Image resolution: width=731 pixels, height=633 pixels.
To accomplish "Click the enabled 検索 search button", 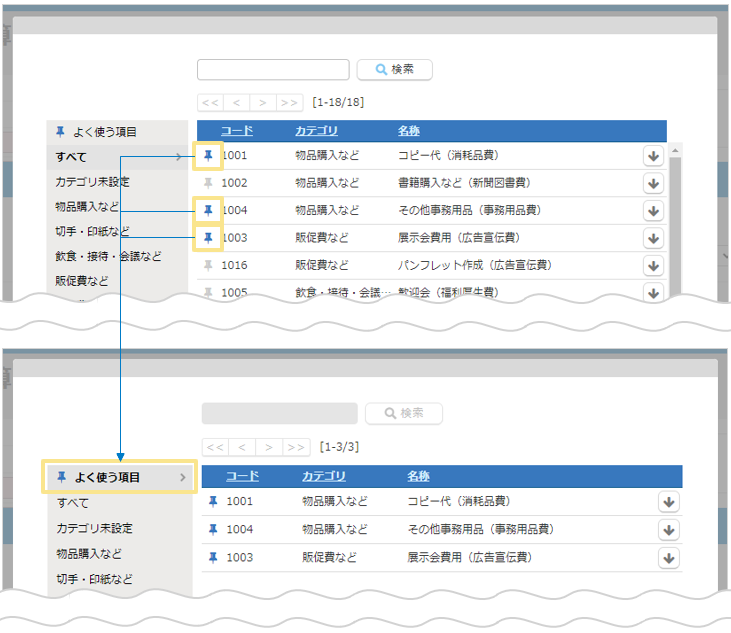I will click(x=394, y=69).
